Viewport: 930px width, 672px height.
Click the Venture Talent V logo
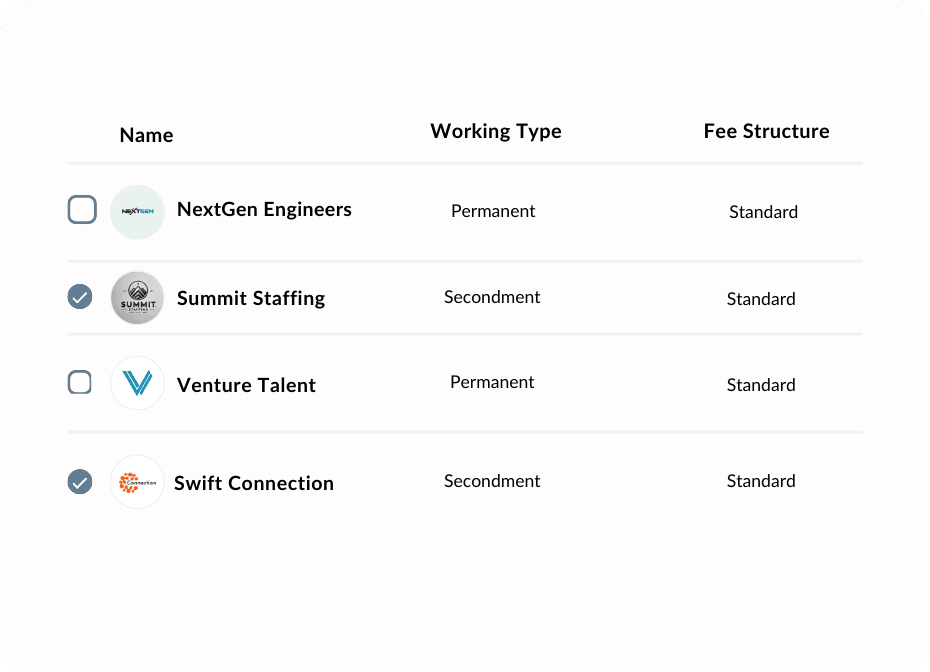pyautogui.click(x=137, y=383)
